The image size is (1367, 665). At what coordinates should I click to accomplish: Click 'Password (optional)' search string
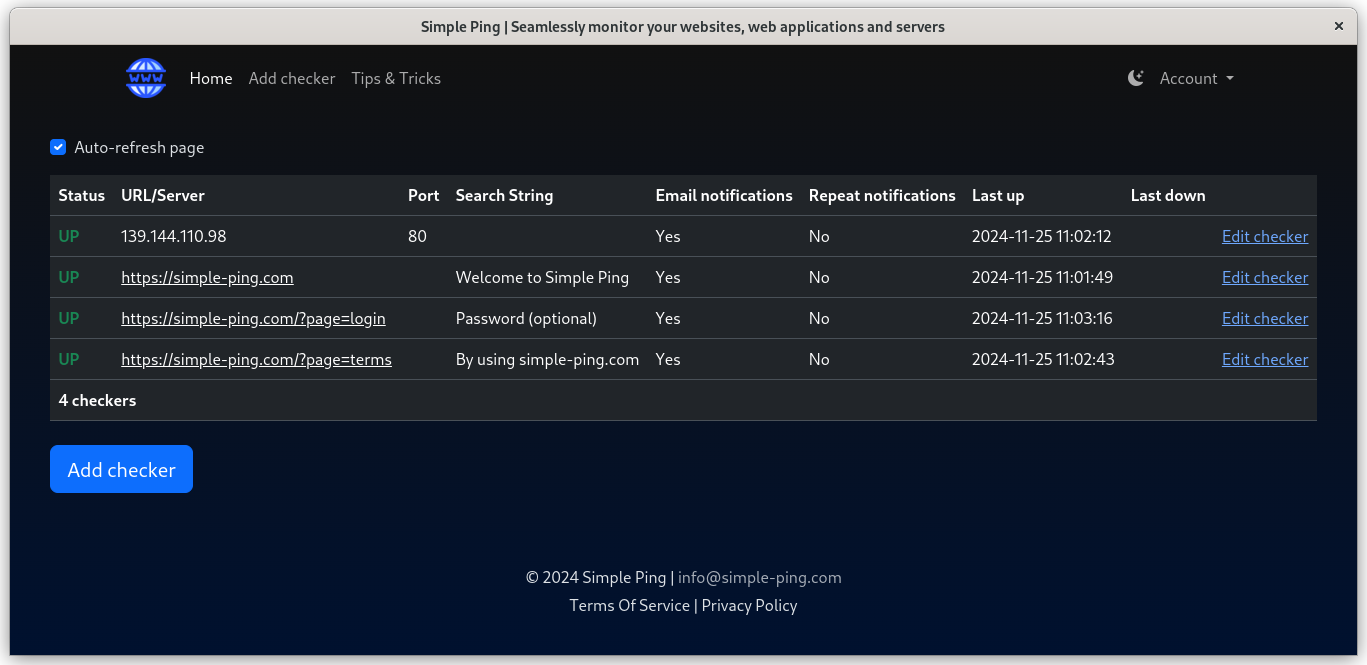526,318
